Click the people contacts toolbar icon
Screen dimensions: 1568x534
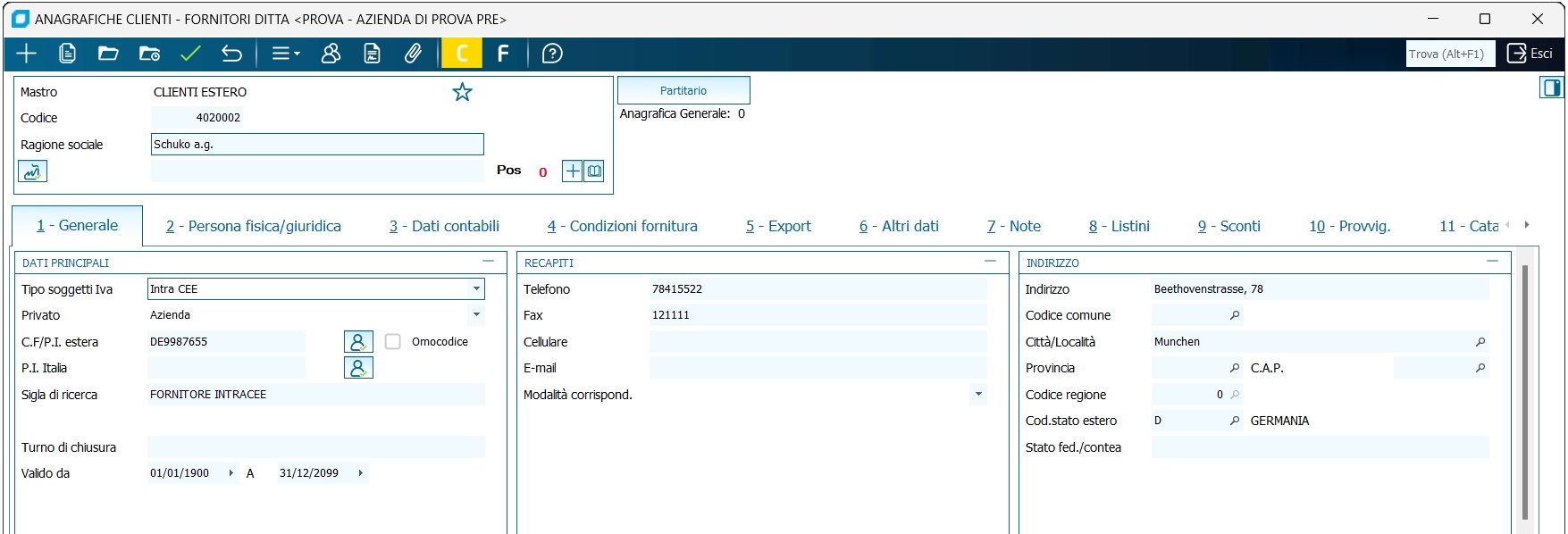click(x=331, y=54)
